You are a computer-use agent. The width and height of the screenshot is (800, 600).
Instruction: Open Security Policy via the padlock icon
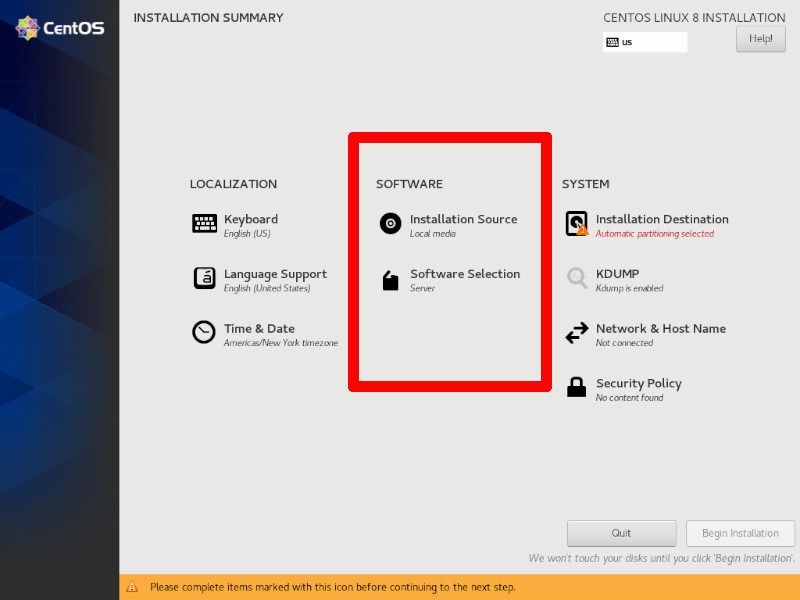pos(578,389)
